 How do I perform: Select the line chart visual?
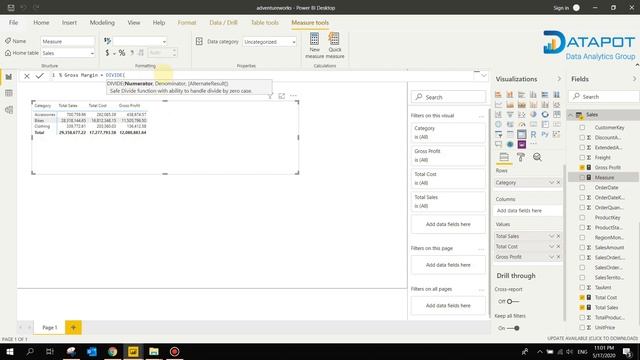498,104
